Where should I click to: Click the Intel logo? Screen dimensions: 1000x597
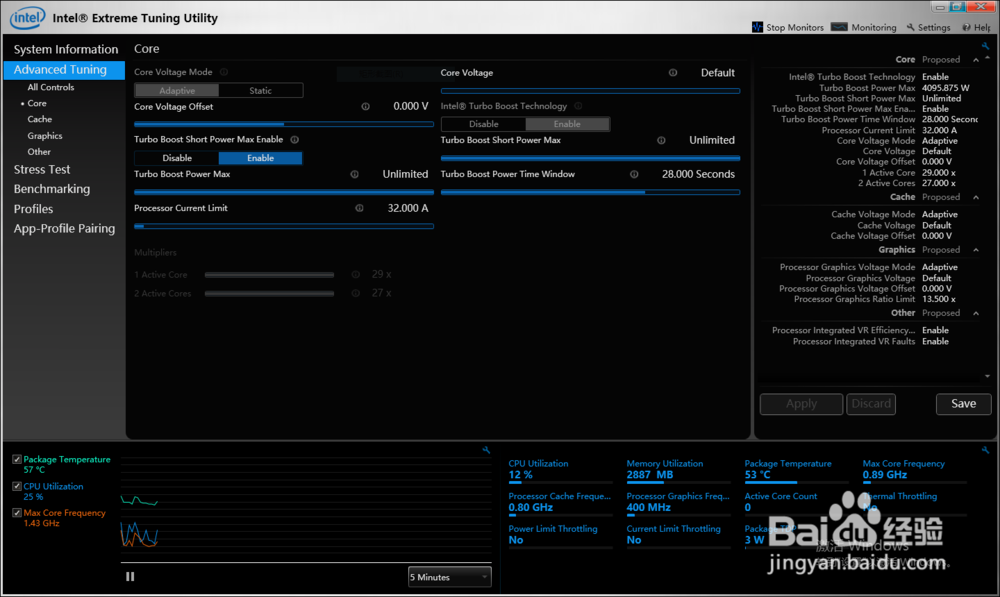(27, 18)
